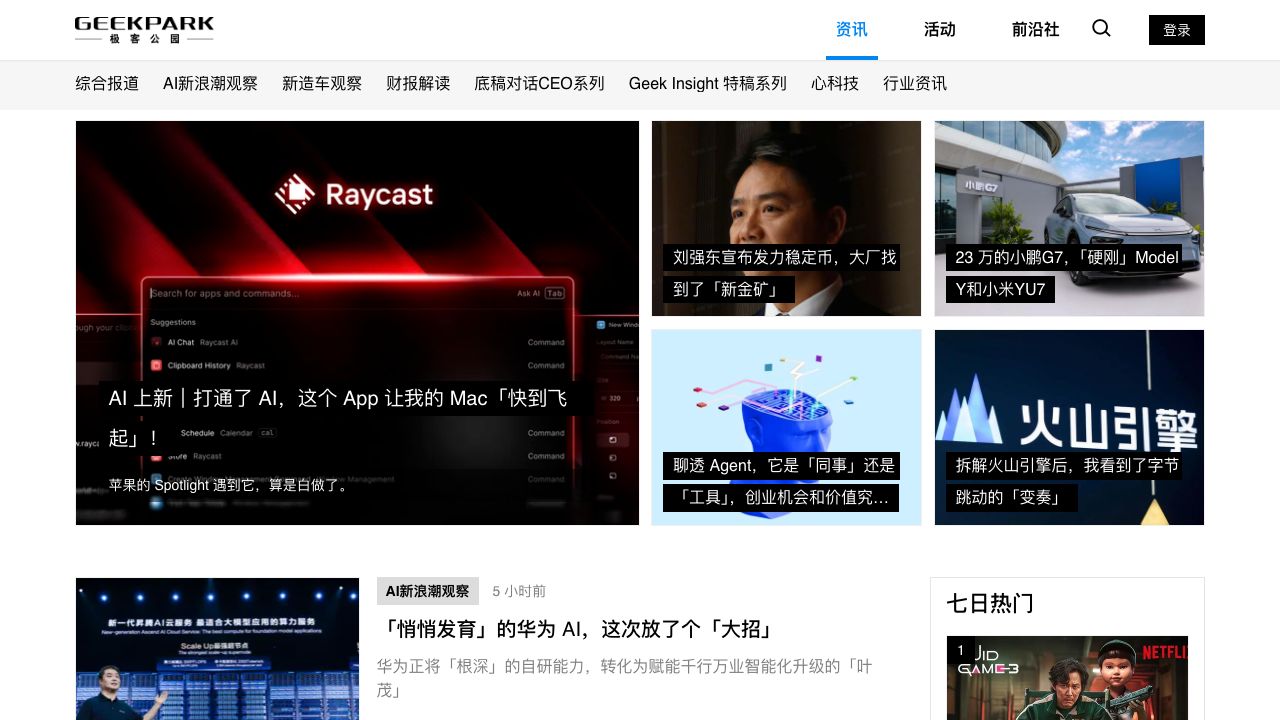Viewport: 1280px width, 720px height.
Task: Select the AI新浪潮观察 category in subnav
Action: (x=210, y=84)
